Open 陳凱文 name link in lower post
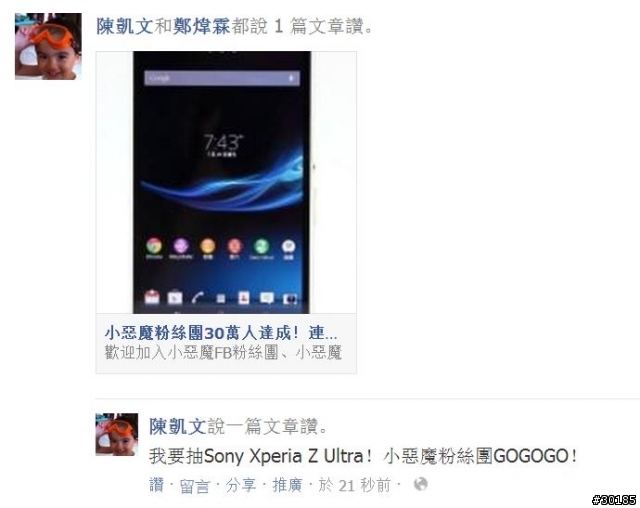Screen dimensions: 640x508 click(x=178, y=426)
